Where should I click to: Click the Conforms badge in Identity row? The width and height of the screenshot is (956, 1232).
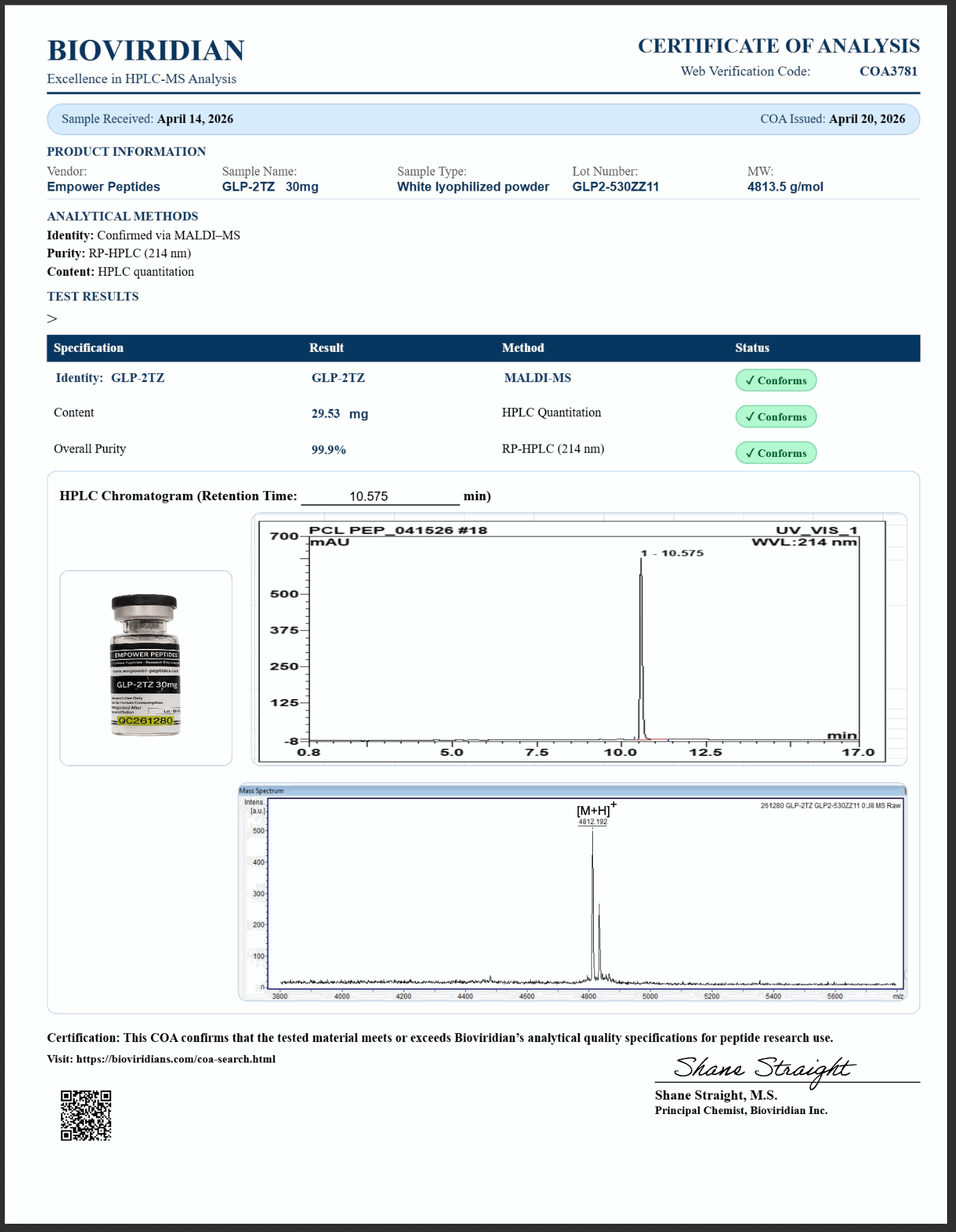[x=776, y=381]
